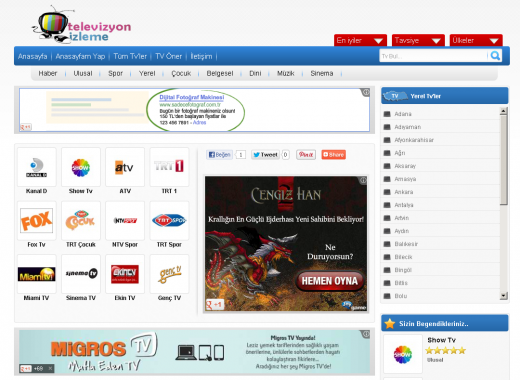Click the Yerel Tvler list scroll down arrow

click(x=504, y=296)
